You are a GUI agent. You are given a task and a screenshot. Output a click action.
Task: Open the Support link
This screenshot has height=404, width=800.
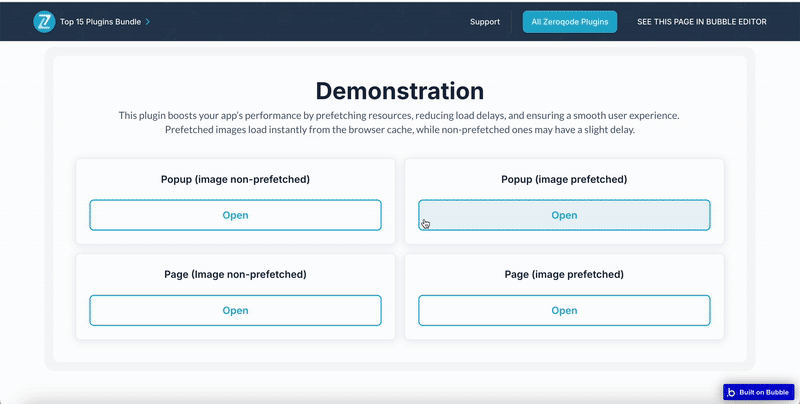tap(485, 22)
